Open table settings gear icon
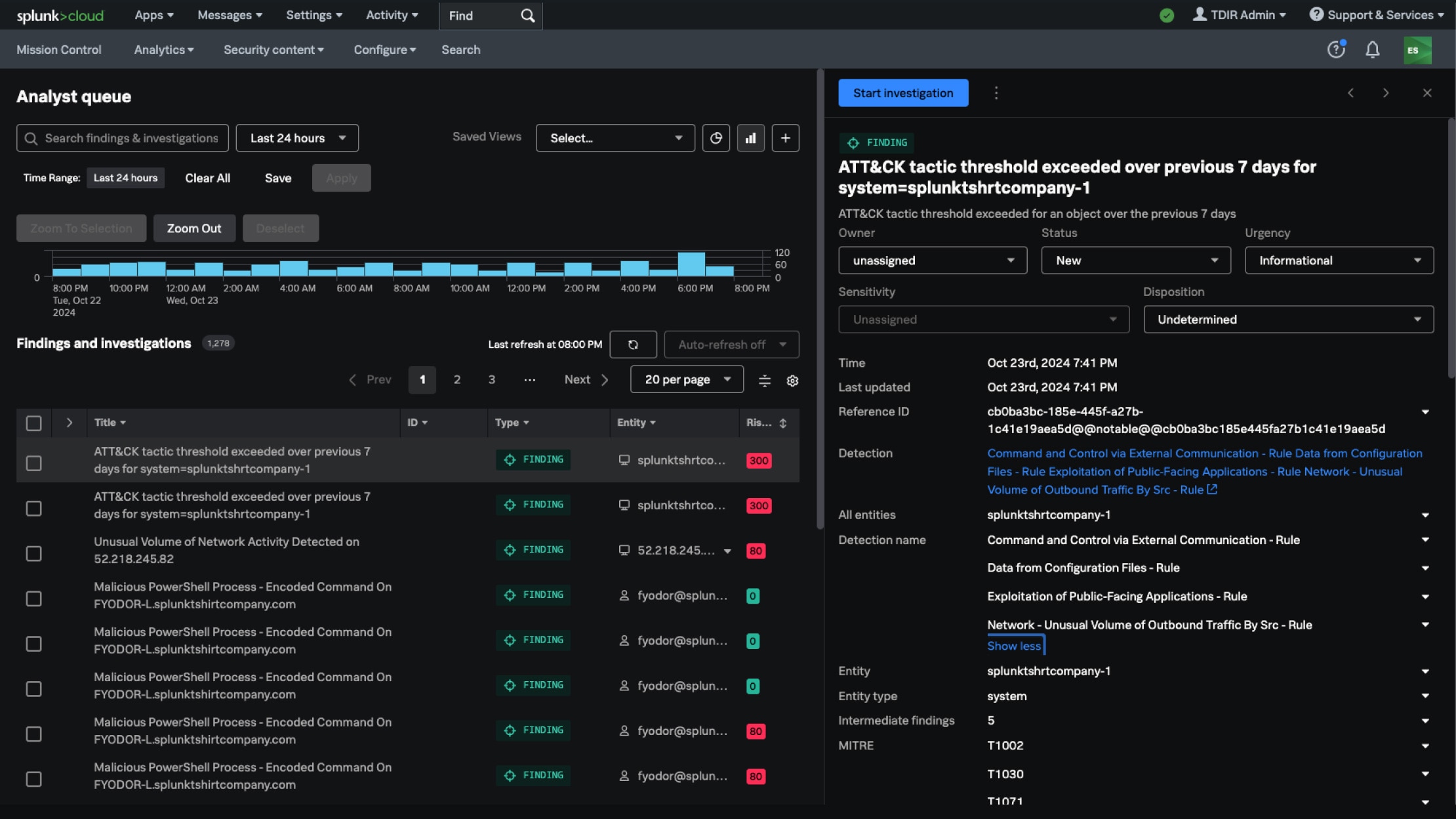1456x819 pixels. tap(792, 381)
